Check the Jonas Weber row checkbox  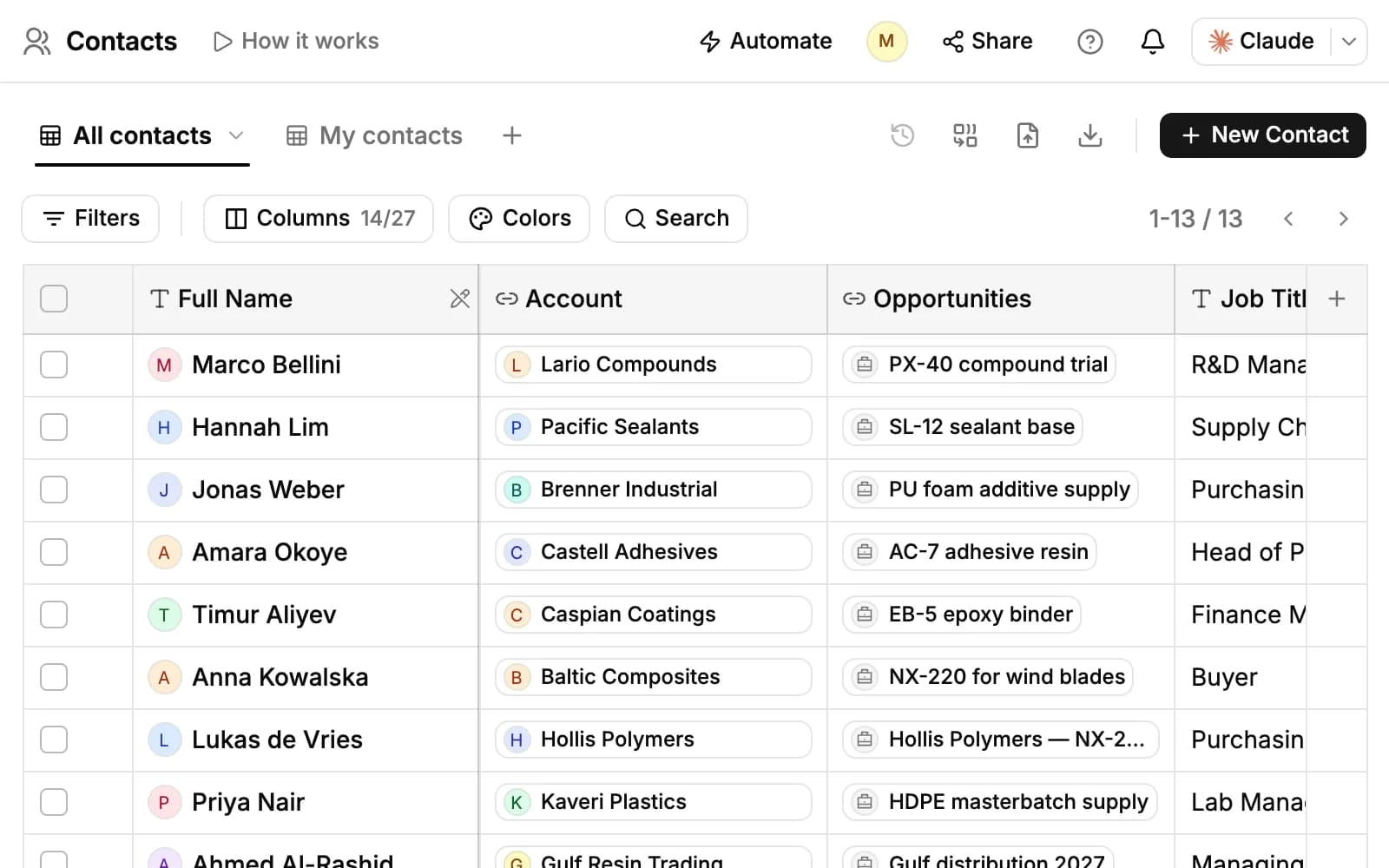54,490
